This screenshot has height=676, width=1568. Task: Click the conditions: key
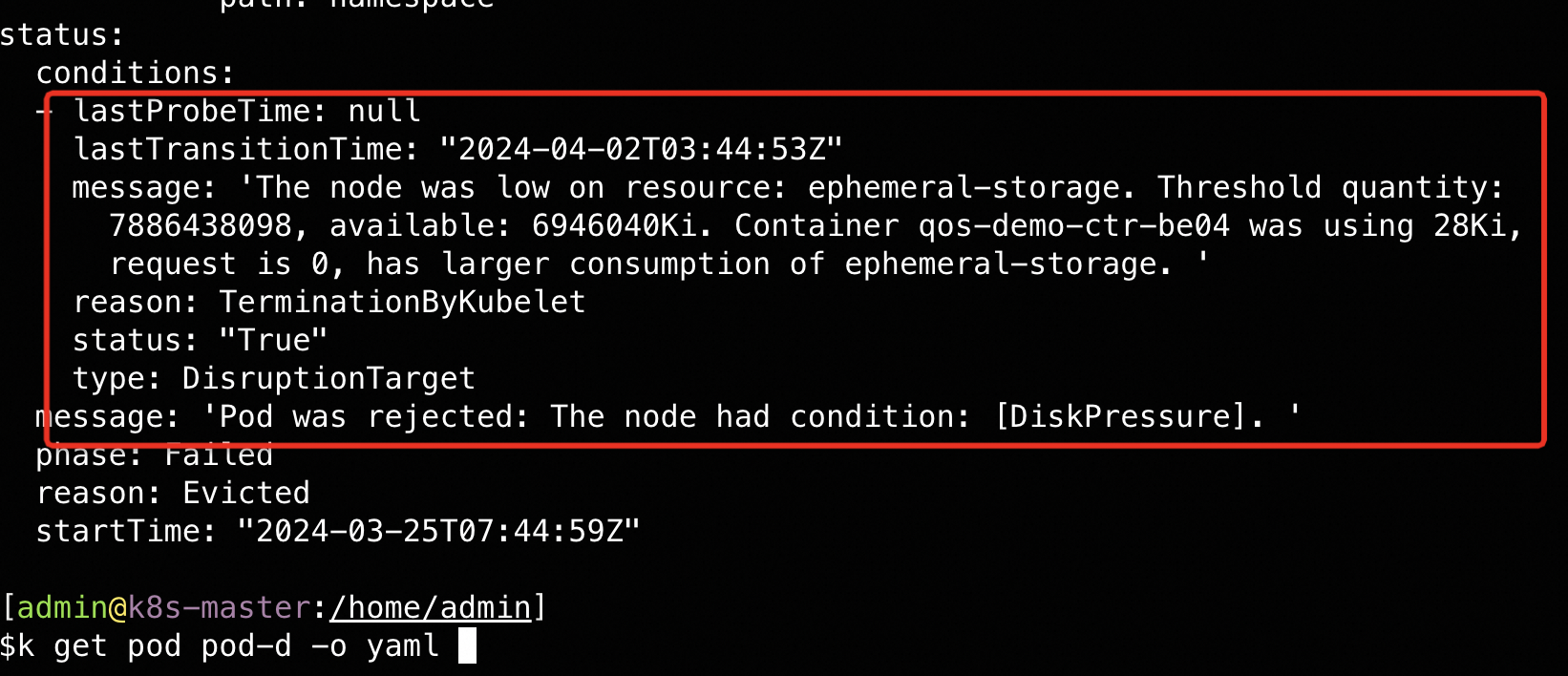click(x=135, y=73)
